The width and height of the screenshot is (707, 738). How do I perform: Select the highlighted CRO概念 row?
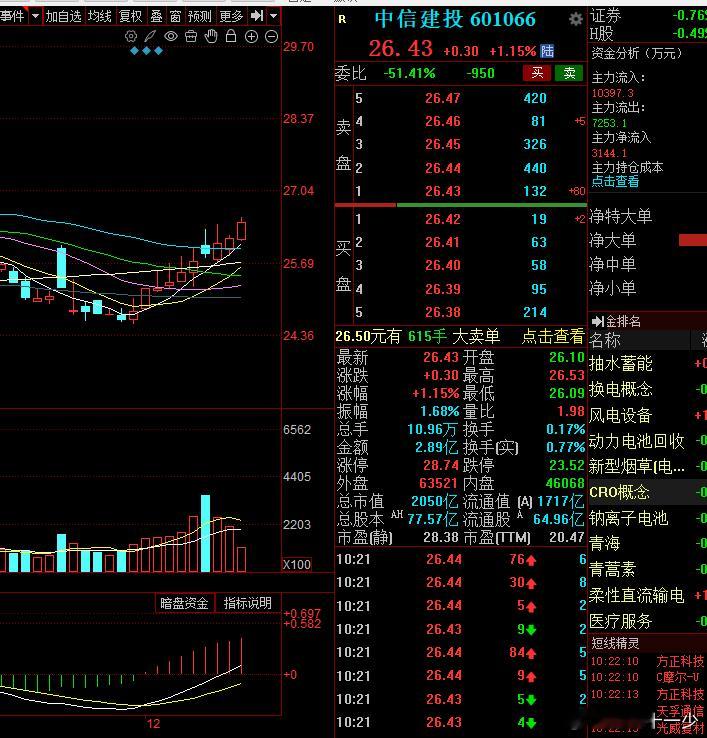[647, 492]
